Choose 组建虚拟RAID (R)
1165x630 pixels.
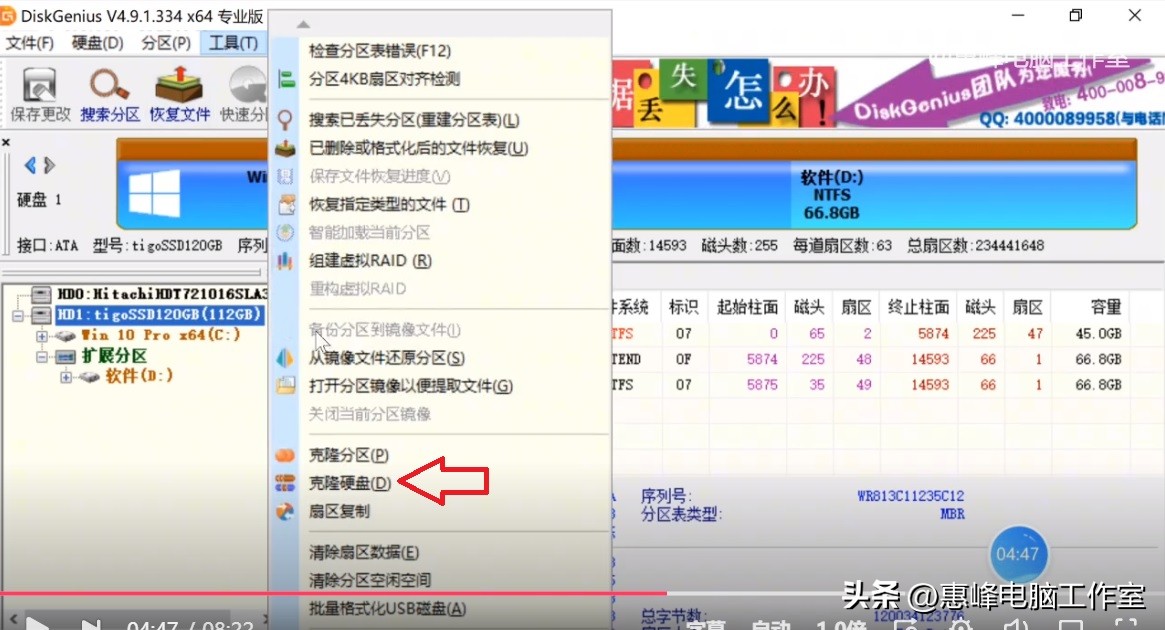coord(370,261)
